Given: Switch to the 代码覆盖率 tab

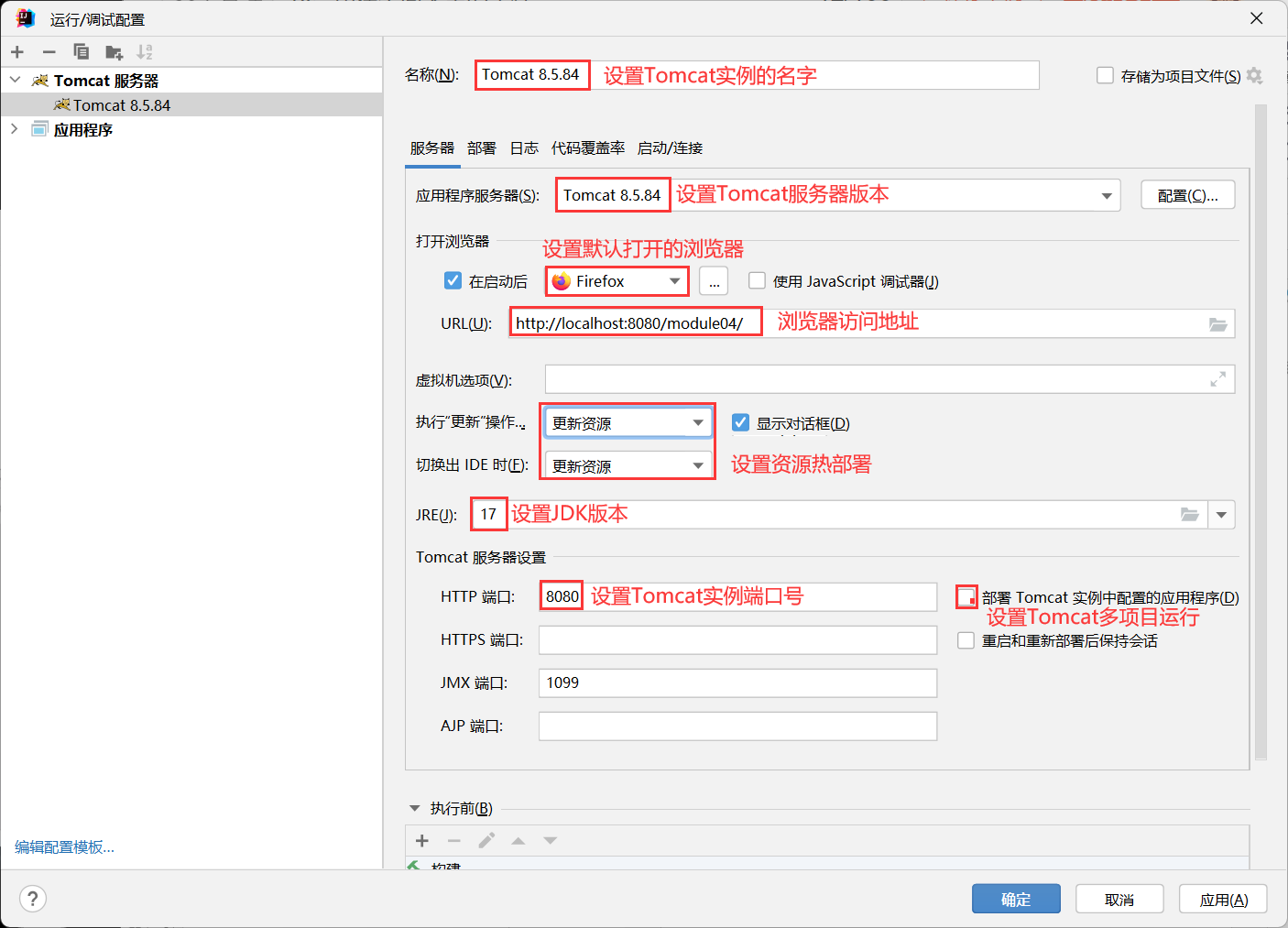Looking at the screenshot, I should pyautogui.click(x=588, y=147).
